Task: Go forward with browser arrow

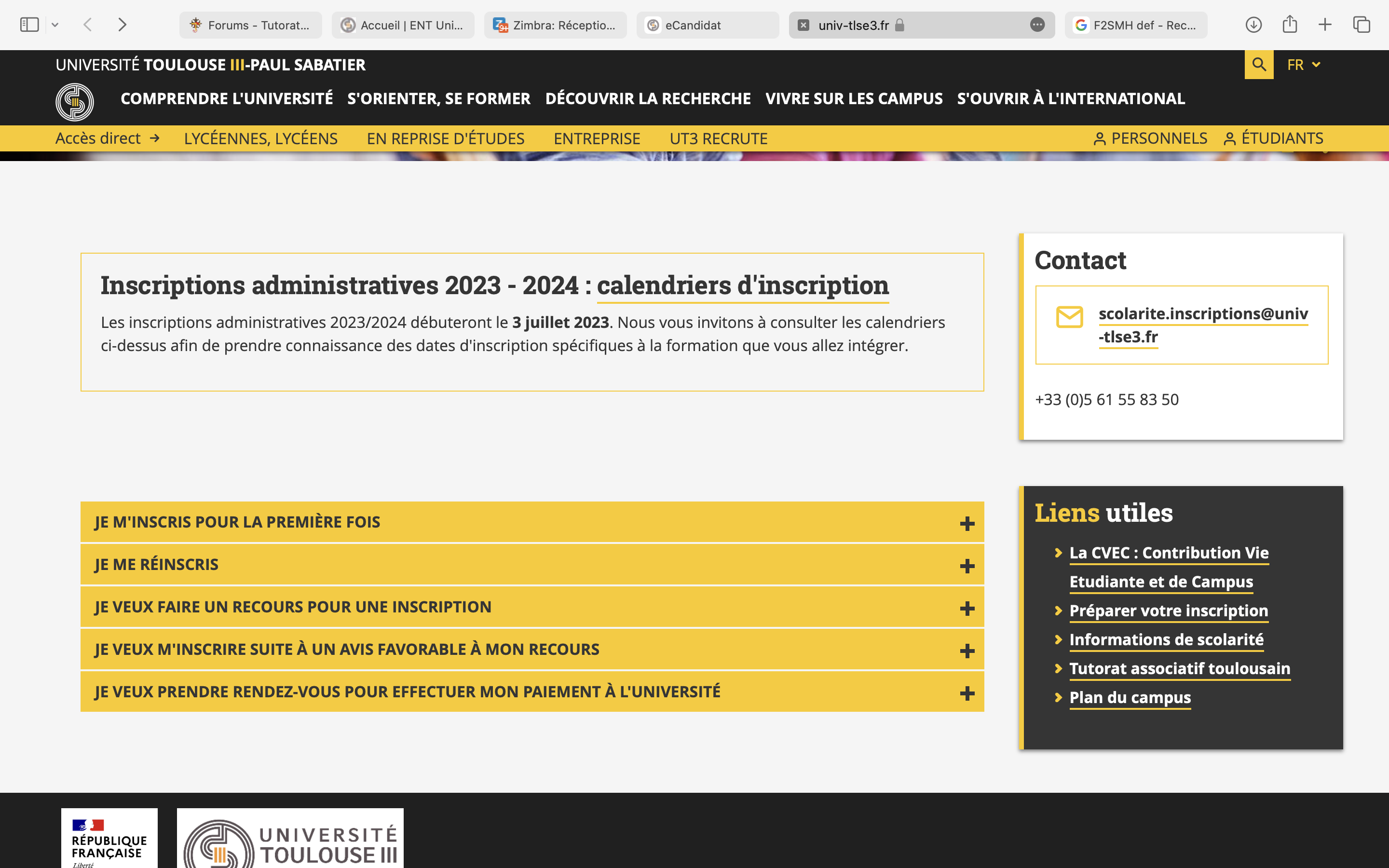Action: pyautogui.click(x=122, y=25)
